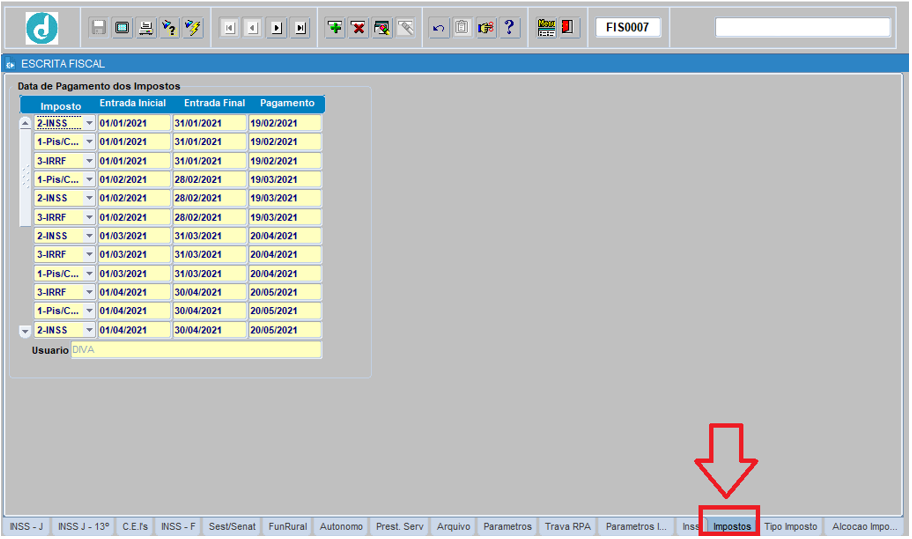The height and width of the screenshot is (539, 912).
Task: Click the Exit door icon
Action: pos(568,28)
